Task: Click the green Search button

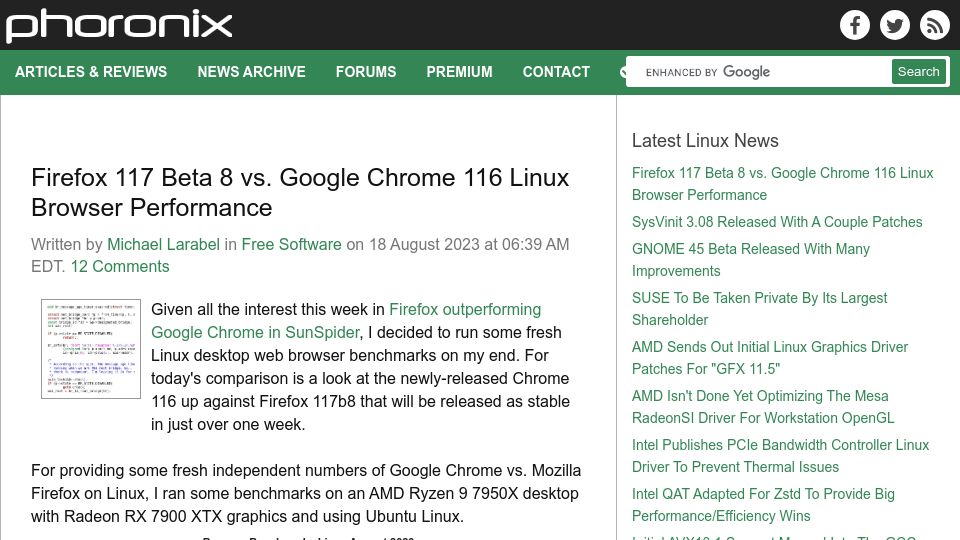Action: (918, 72)
